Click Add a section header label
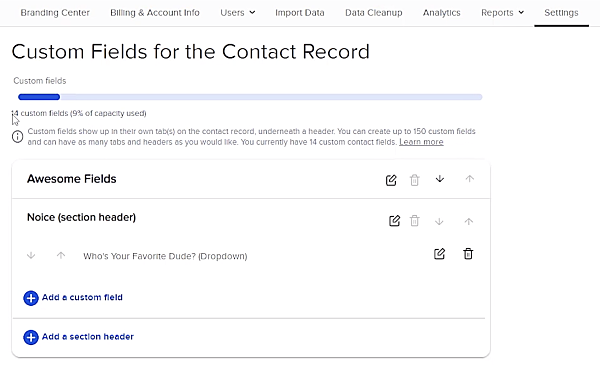 click(88, 337)
